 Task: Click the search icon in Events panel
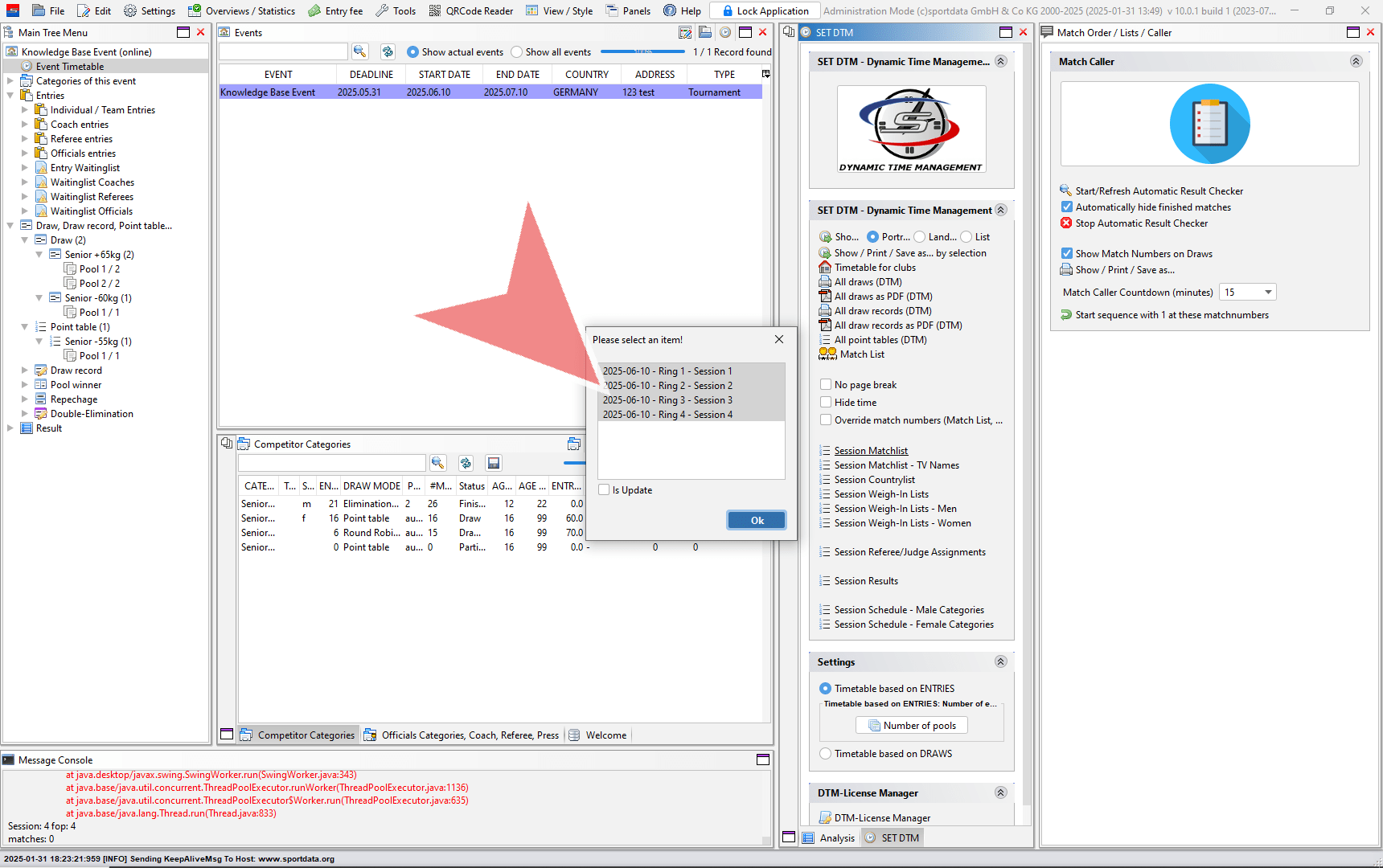[359, 51]
